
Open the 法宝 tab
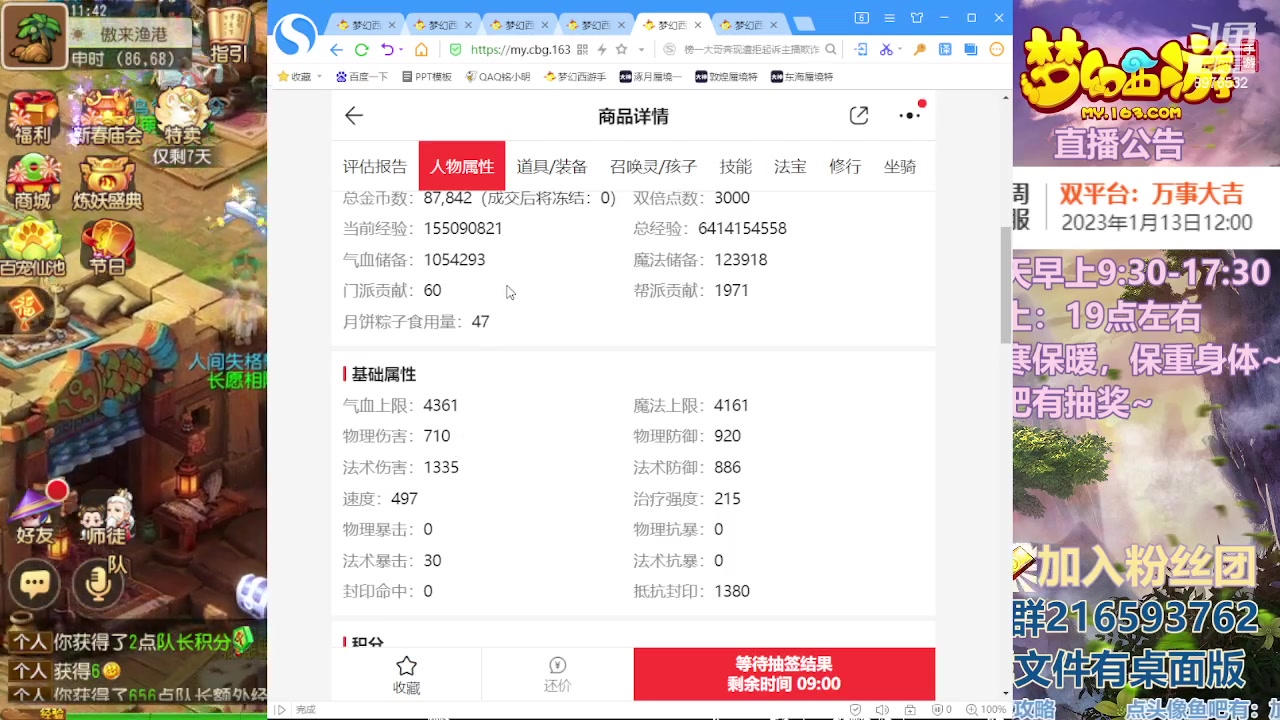(x=790, y=167)
